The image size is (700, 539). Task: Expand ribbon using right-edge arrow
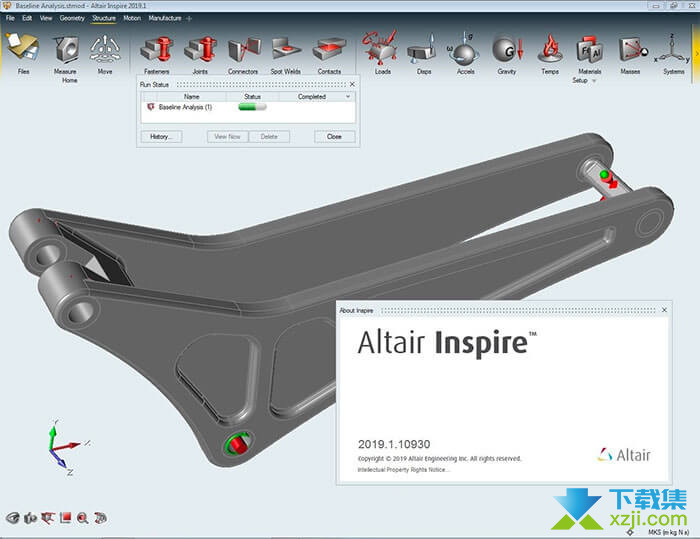point(697,54)
